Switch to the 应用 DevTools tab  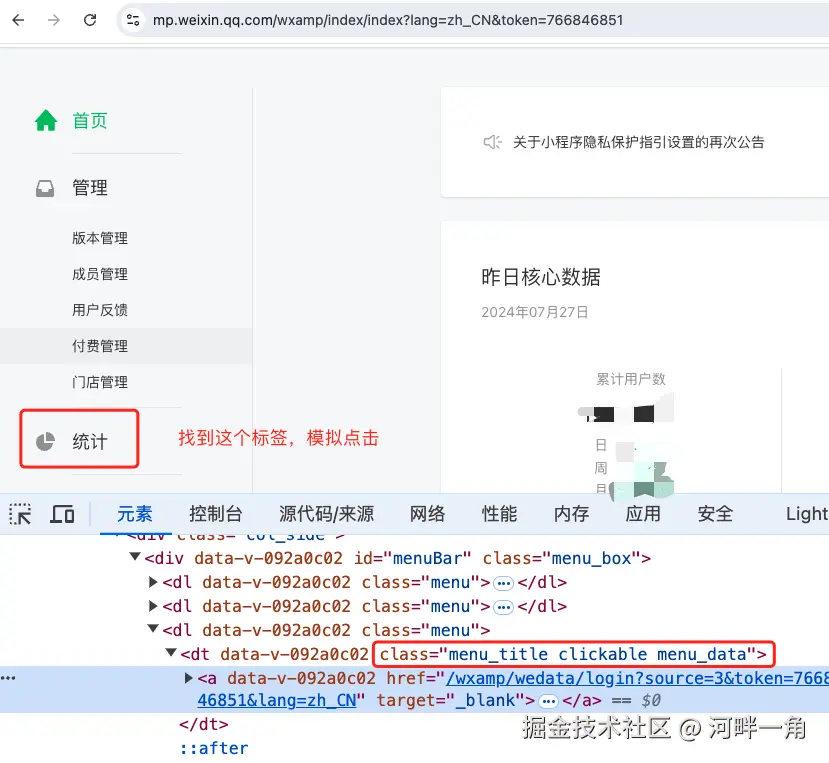(643, 514)
